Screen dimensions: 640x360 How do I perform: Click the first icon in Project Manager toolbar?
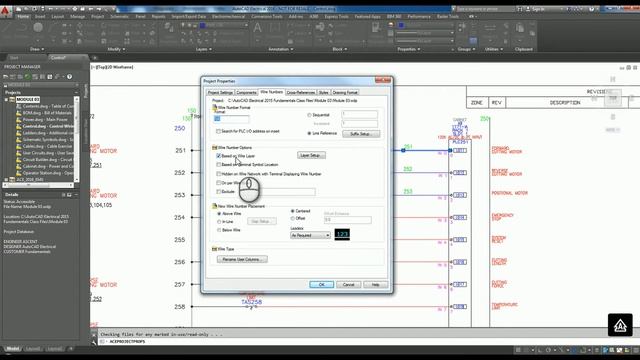point(6,76)
